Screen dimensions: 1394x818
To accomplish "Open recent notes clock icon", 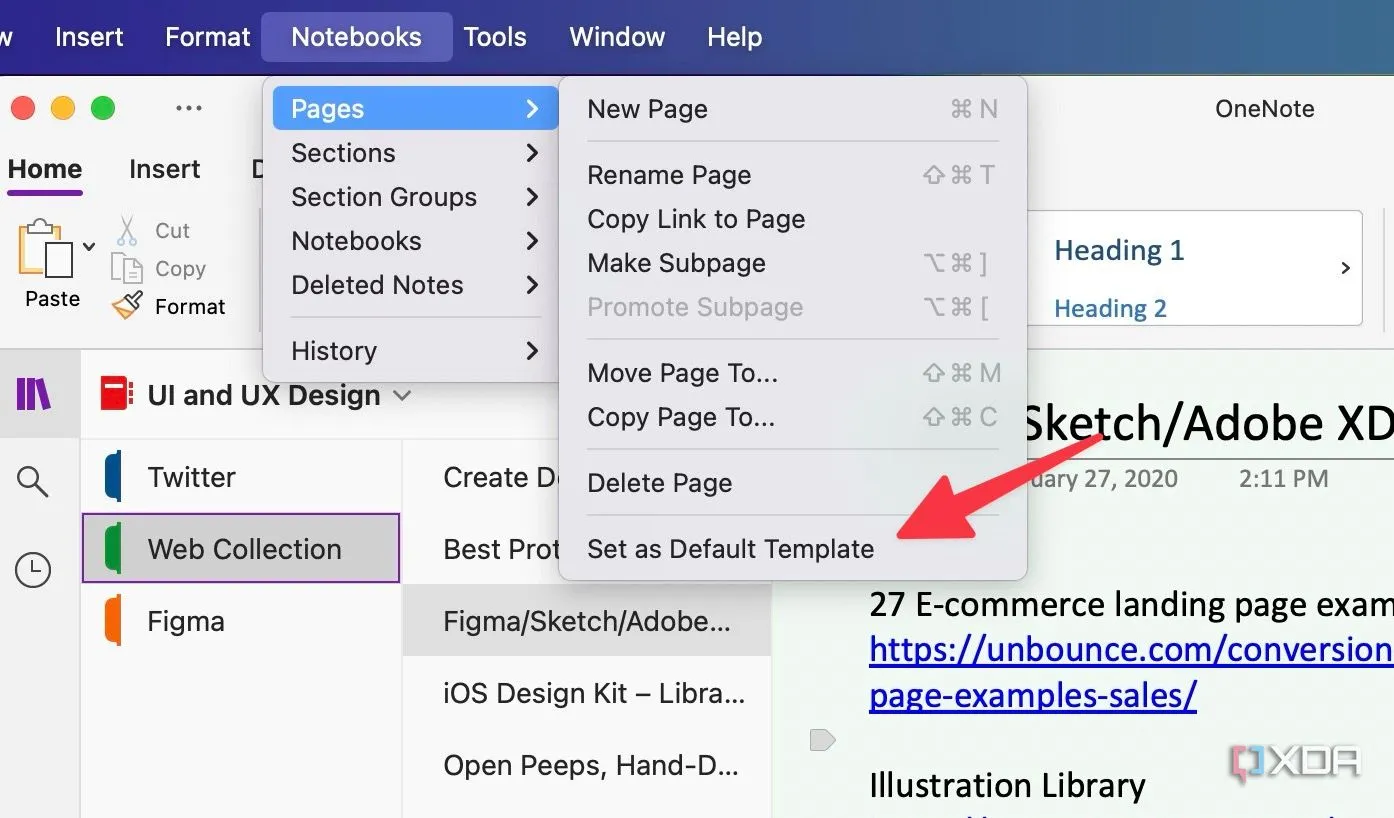I will [33, 571].
